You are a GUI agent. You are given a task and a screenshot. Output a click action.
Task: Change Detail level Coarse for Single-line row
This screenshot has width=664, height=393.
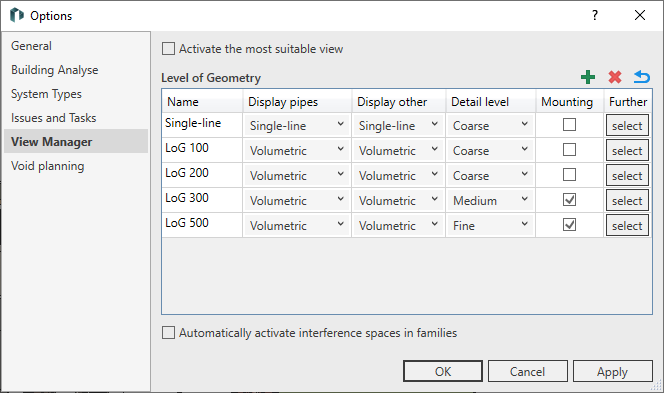point(490,125)
